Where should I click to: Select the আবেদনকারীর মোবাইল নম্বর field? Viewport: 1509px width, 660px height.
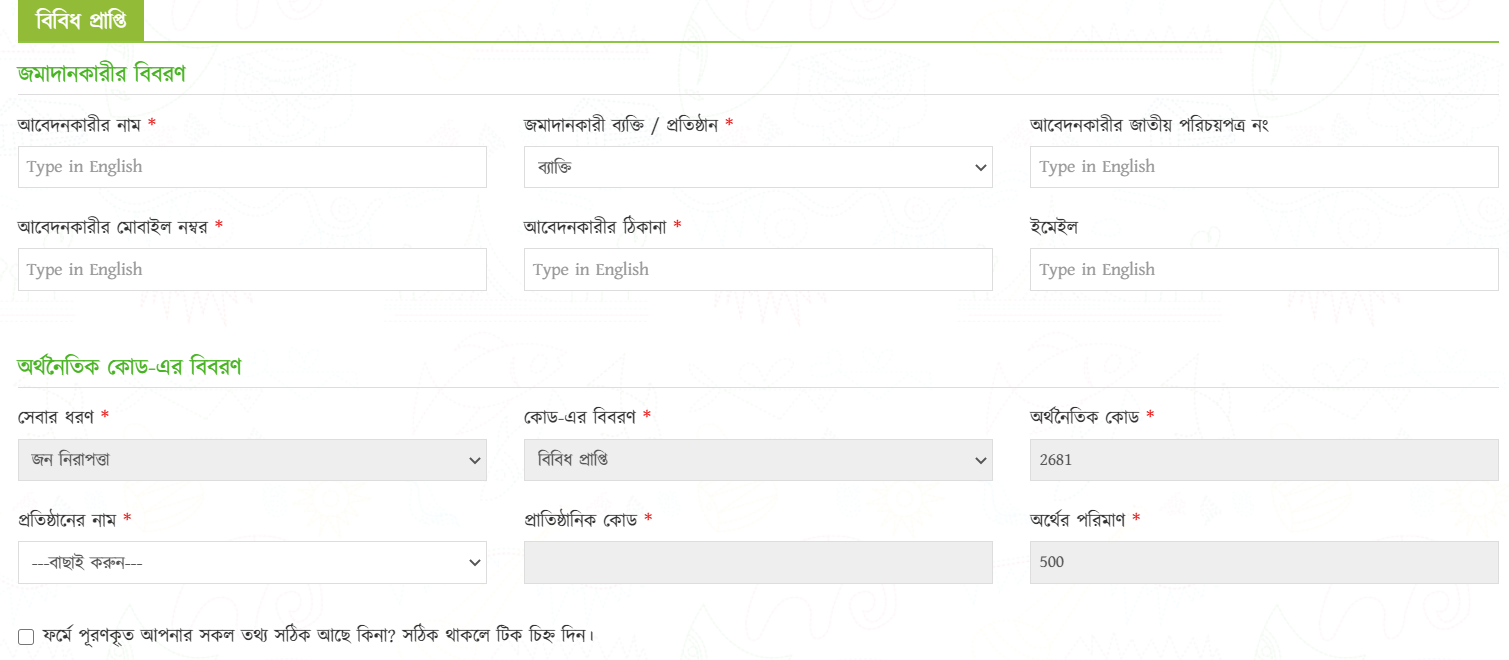click(x=251, y=269)
